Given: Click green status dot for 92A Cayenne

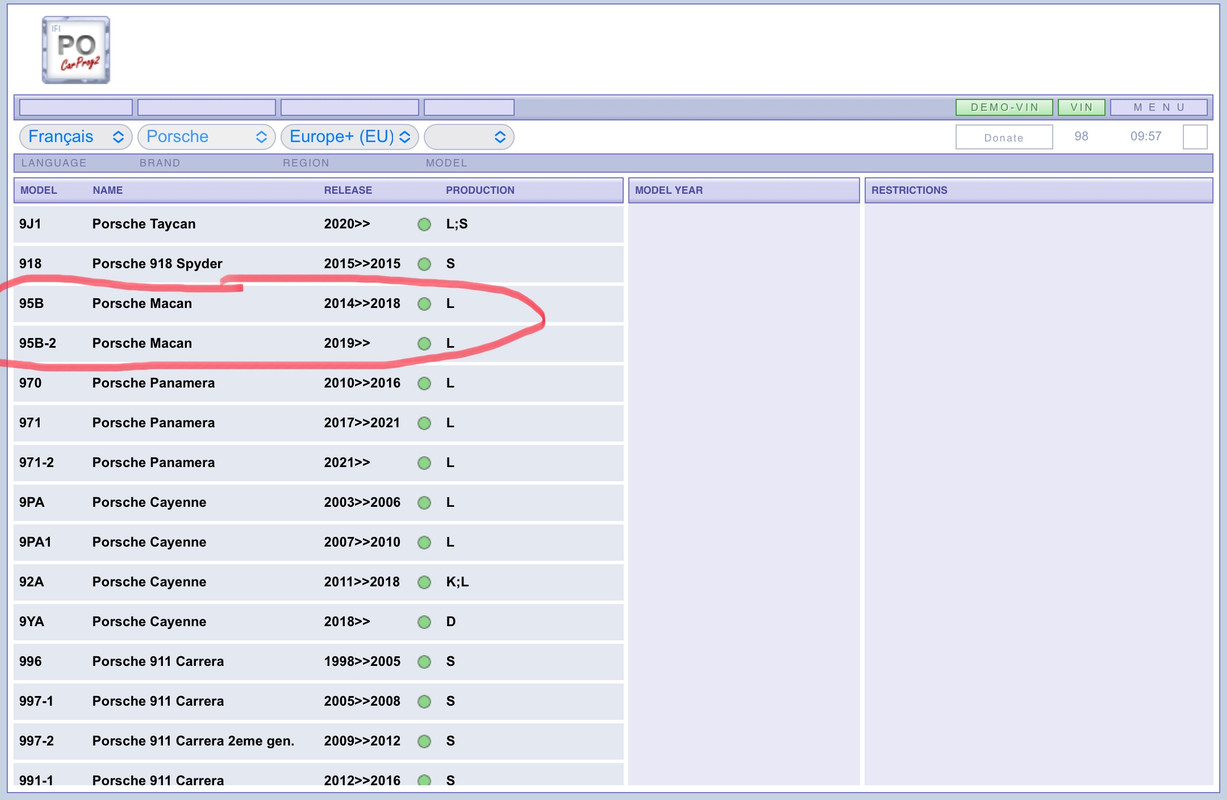Looking at the screenshot, I should pyautogui.click(x=424, y=582).
